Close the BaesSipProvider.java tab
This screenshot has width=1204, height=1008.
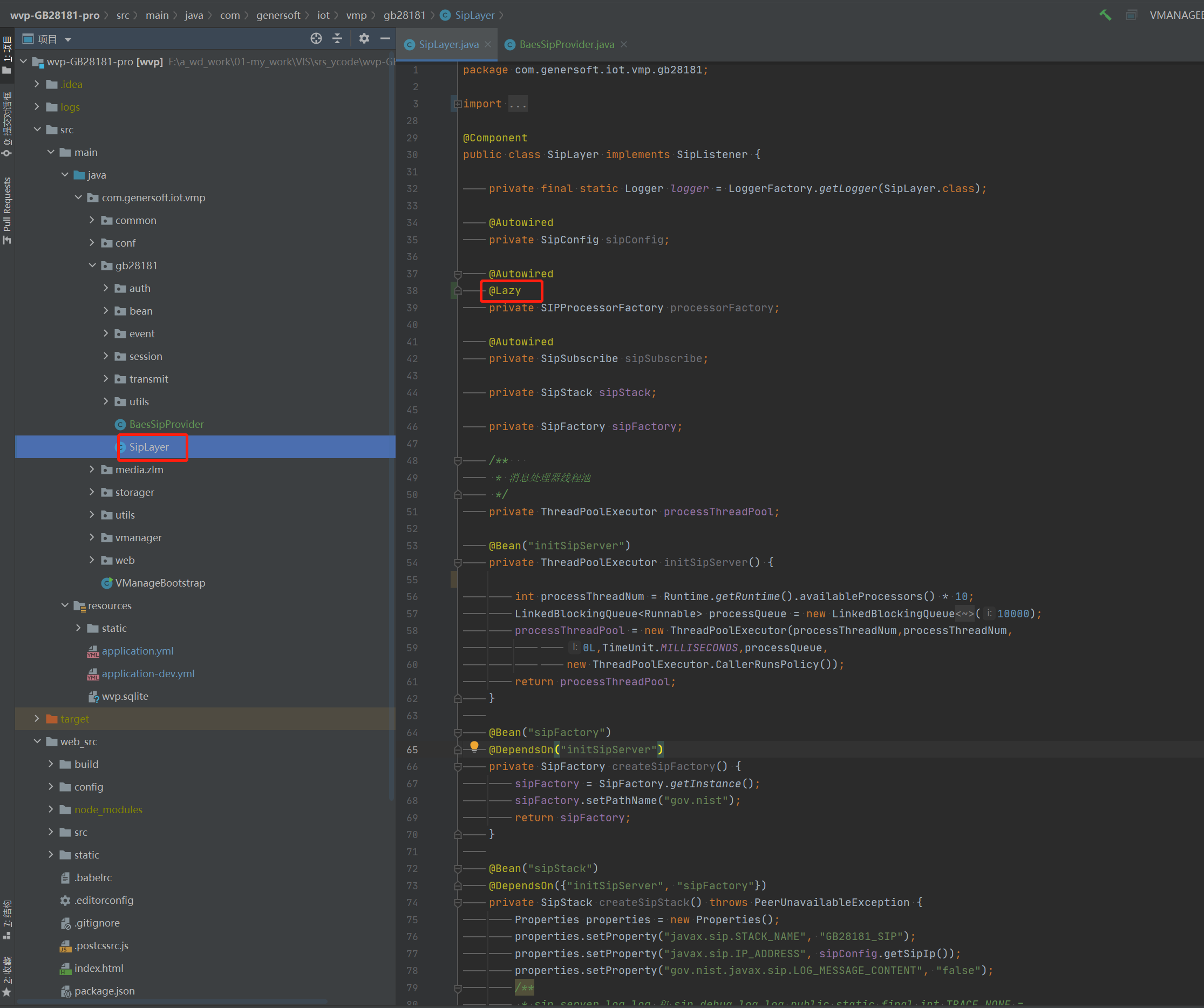624,44
